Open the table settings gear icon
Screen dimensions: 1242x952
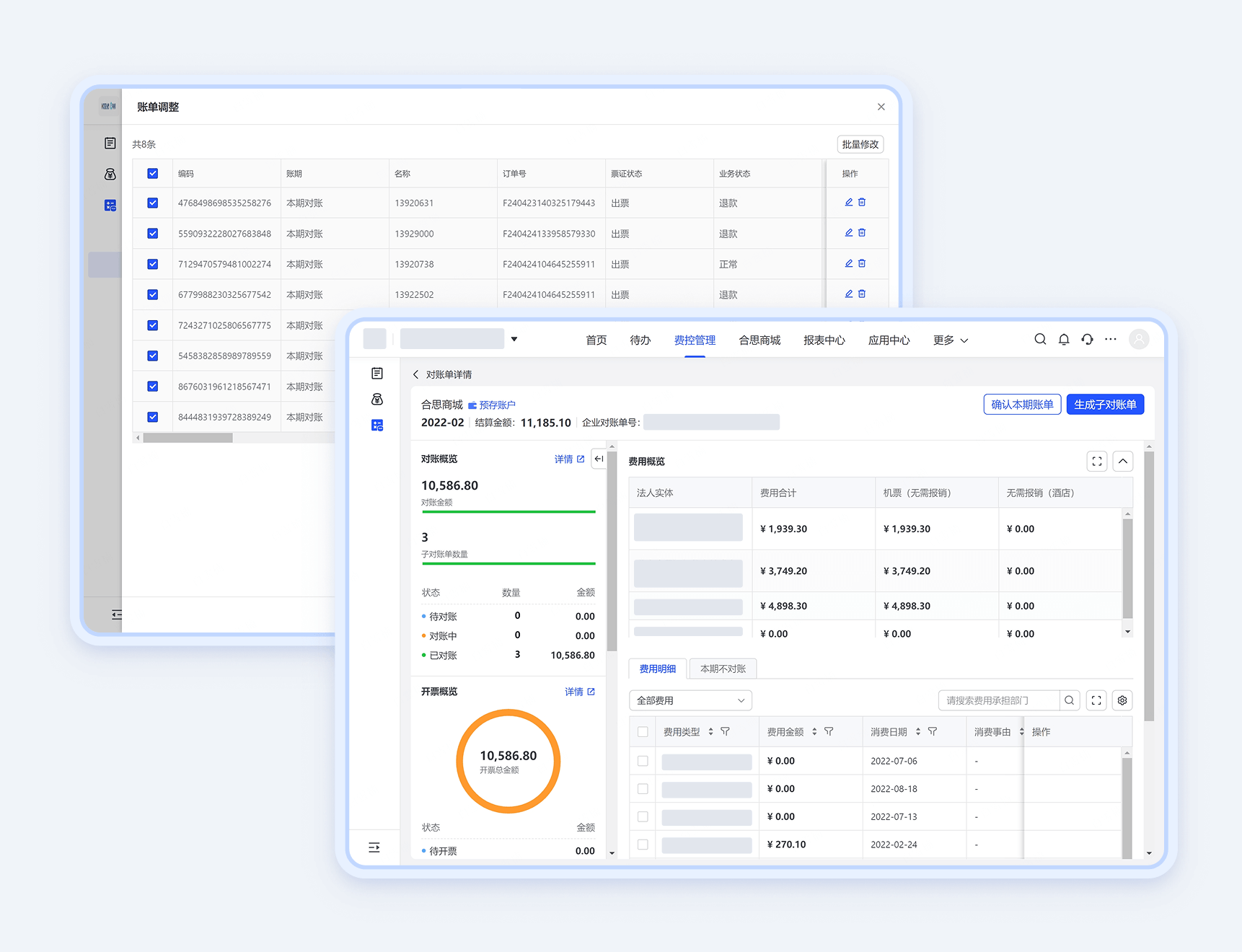pos(1122,700)
